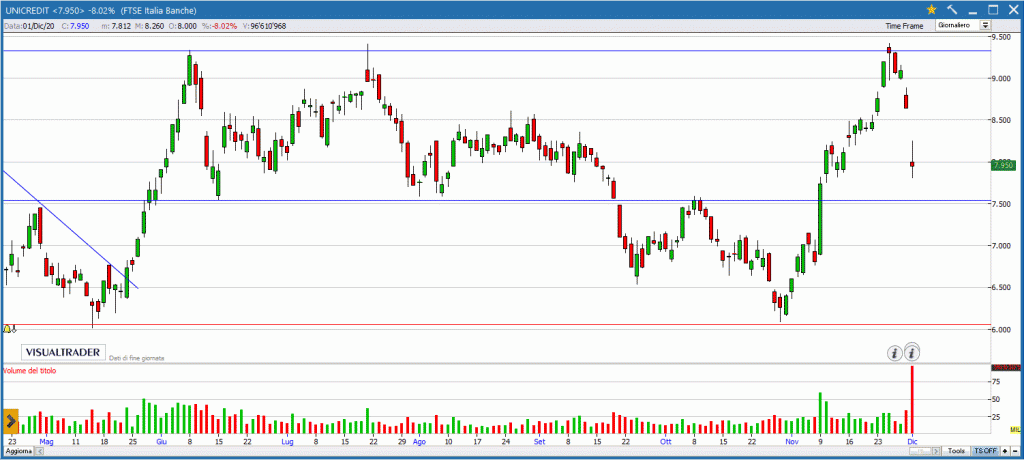
Task: Click the black volume value tag
Action: click(1007, 367)
